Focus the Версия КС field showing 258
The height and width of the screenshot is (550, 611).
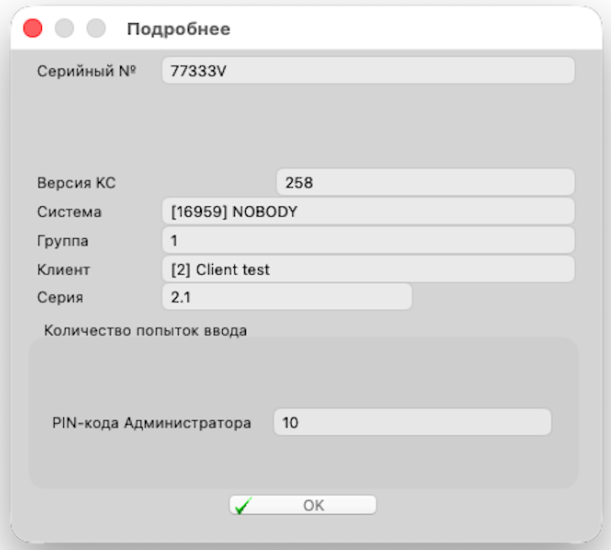(426, 182)
